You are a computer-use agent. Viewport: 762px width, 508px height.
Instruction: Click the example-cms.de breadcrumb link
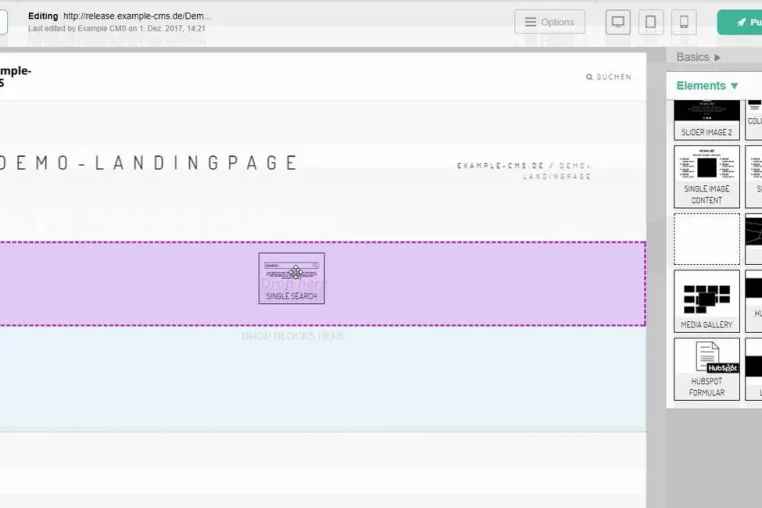tap(501, 166)
